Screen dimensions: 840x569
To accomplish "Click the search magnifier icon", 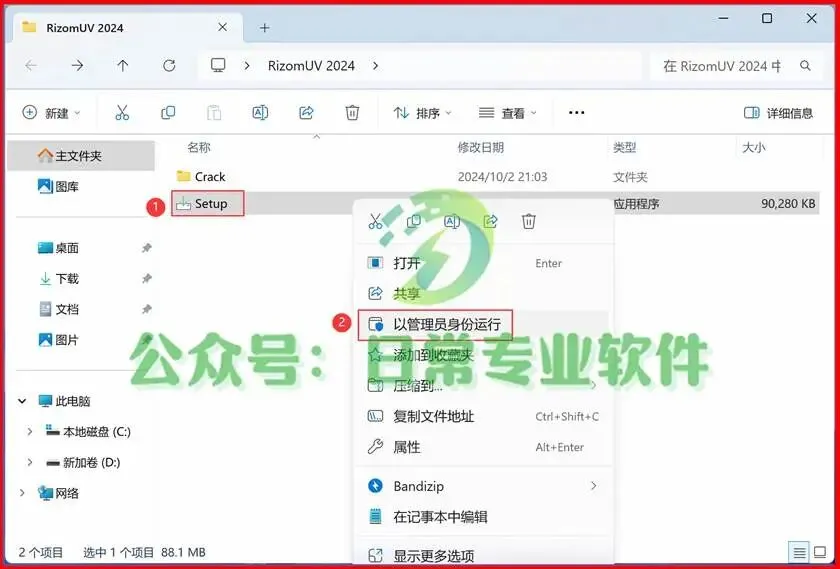I will coord(805,65).
